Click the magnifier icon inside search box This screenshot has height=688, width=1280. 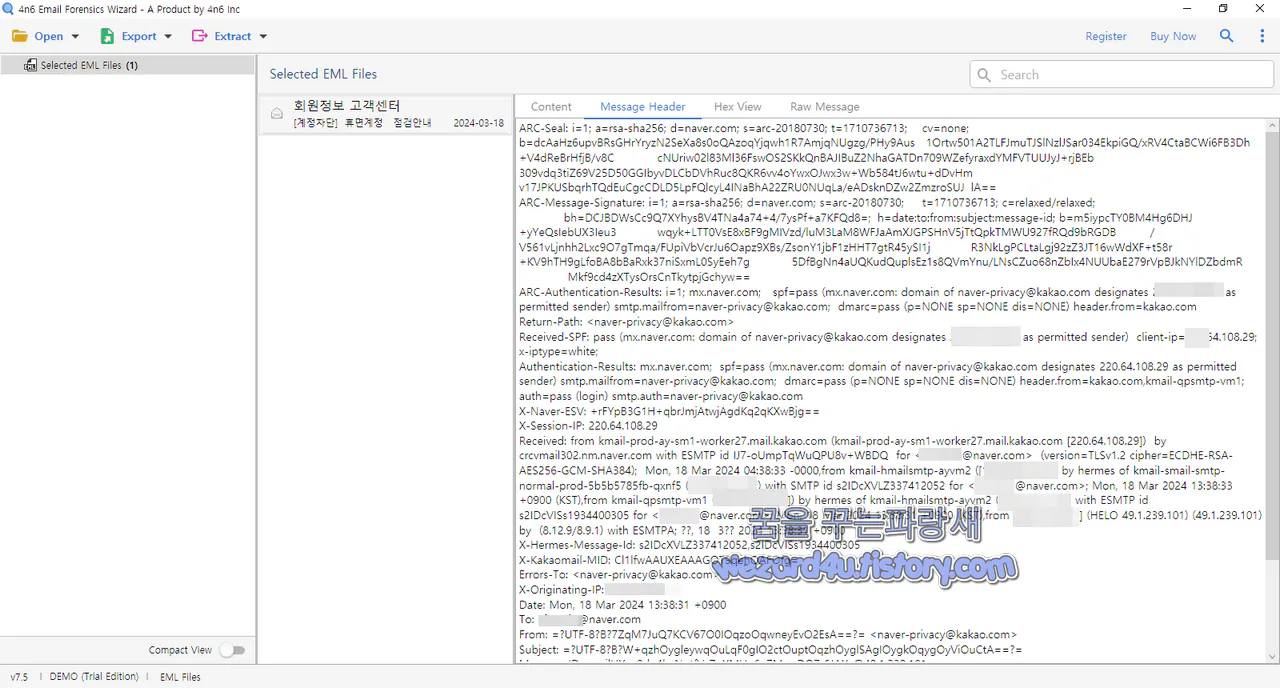(x=985, y=75)
